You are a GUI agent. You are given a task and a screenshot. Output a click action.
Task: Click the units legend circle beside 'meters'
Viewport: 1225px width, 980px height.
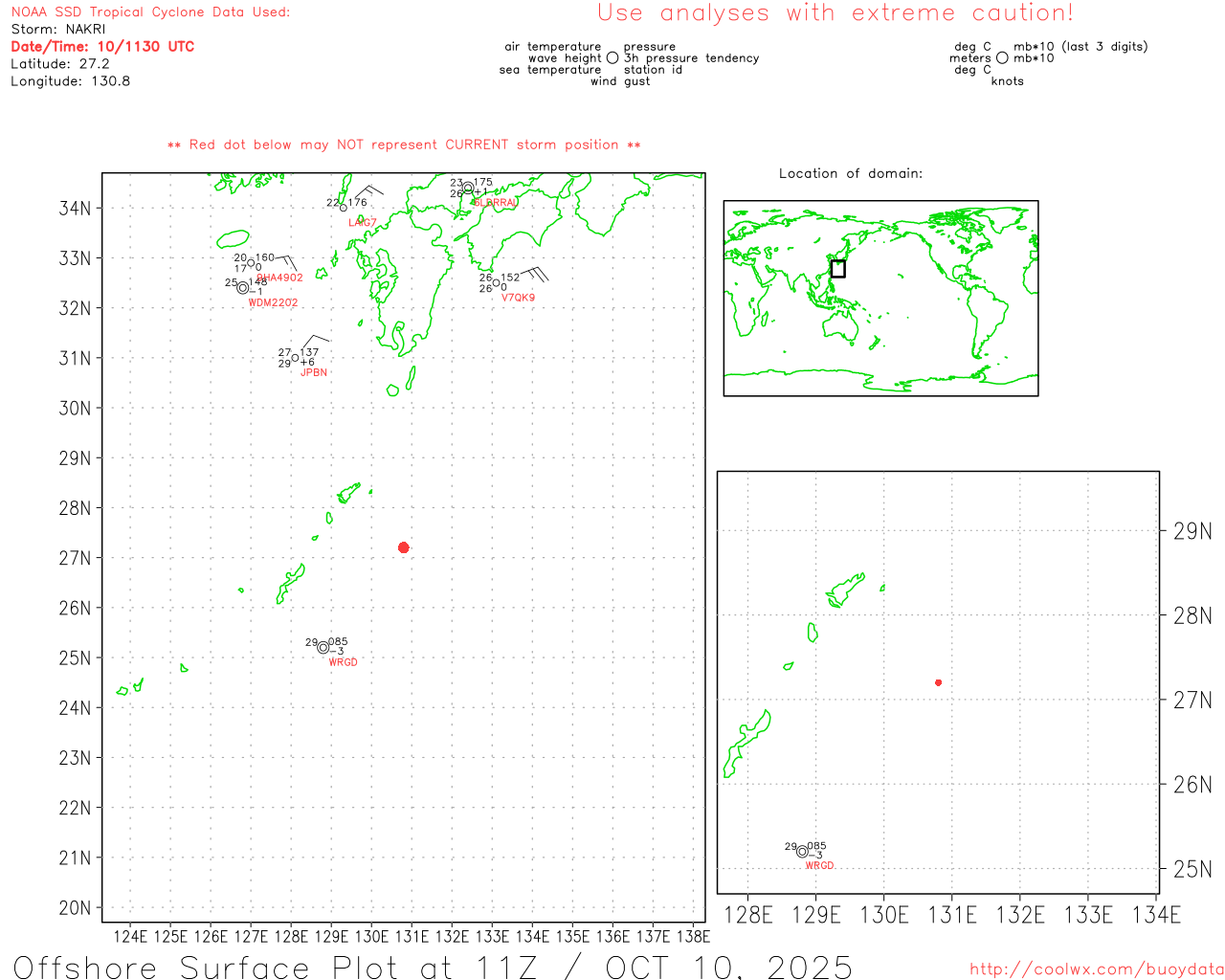tap(1002, 57)
